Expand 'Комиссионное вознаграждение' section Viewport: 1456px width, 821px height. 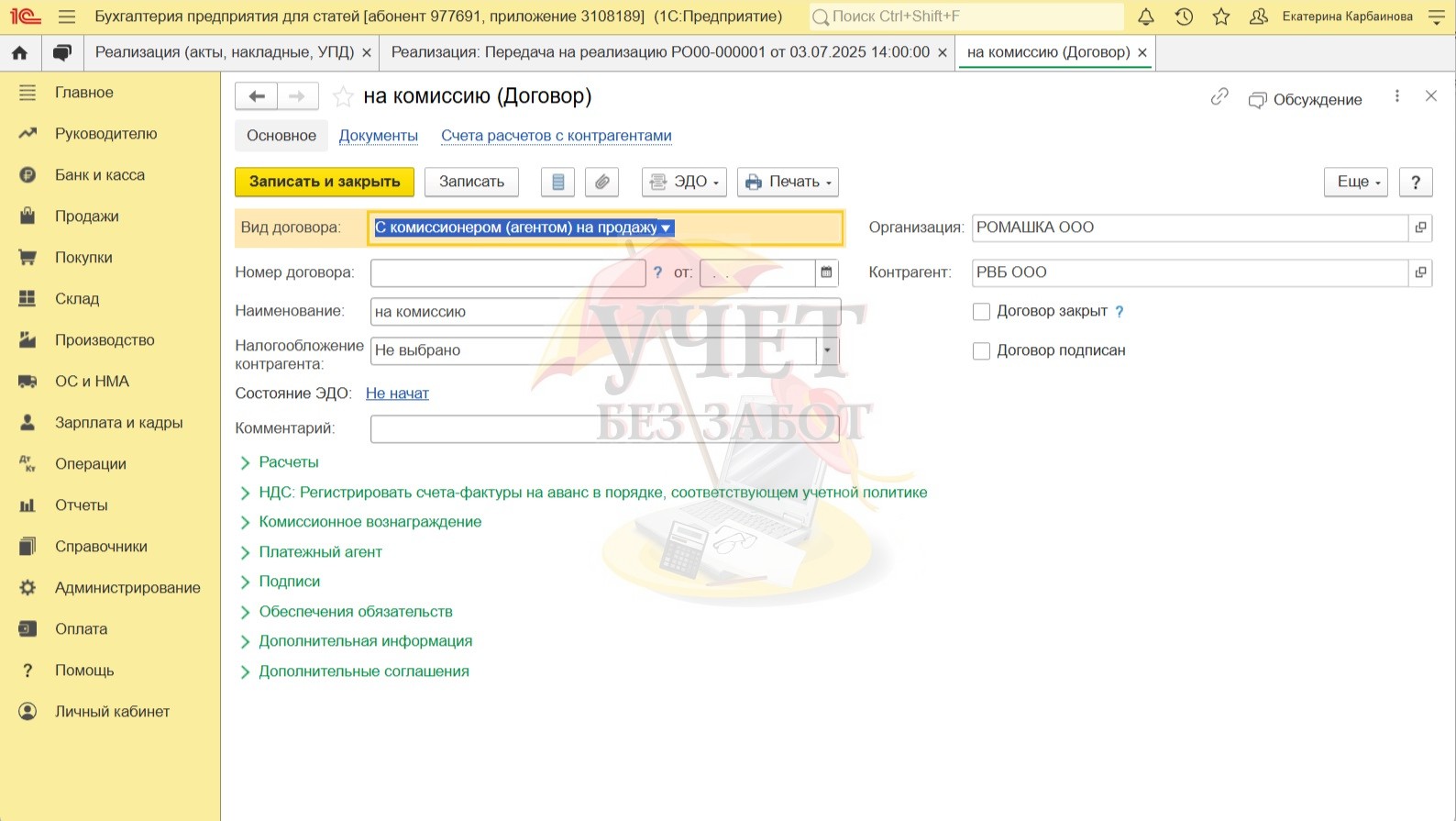tap(370, 522)
